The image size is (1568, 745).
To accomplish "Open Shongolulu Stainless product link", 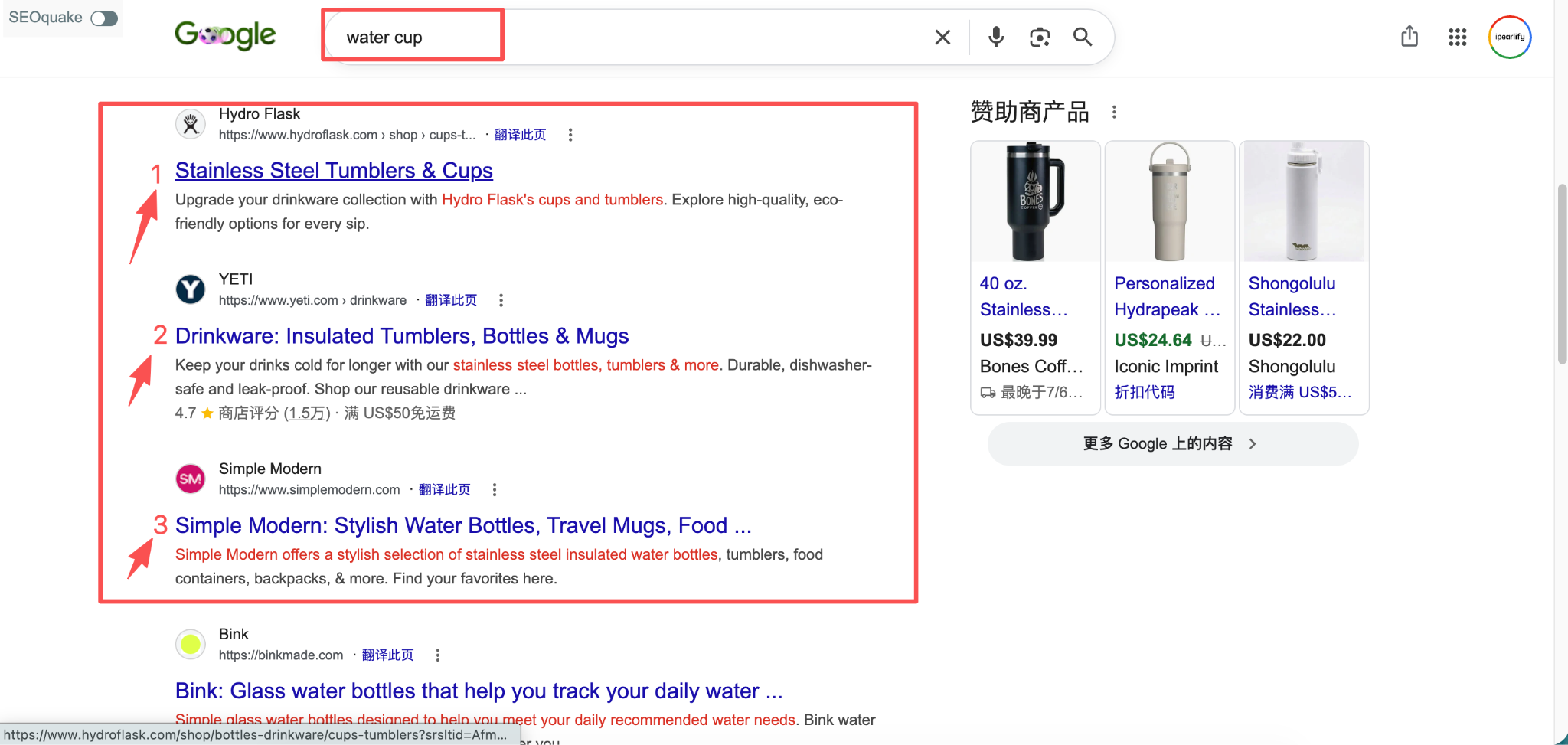I will [x=1292, y=296].
